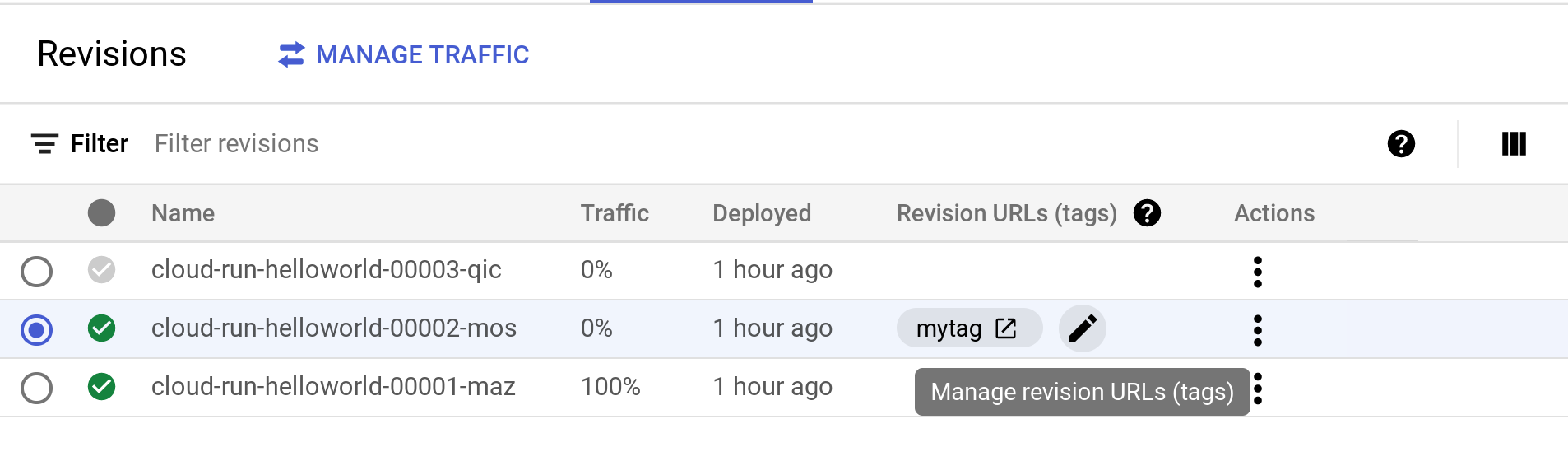
Task: Click the Manage Traffic arrows icon
Action: point(291,55)
